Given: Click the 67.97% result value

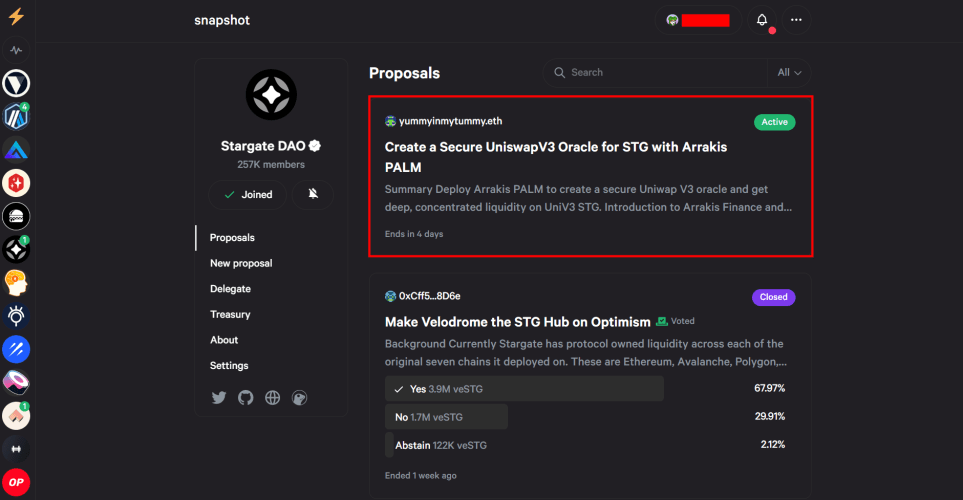Looking at the screenshot, I should [x=770, y=388].
